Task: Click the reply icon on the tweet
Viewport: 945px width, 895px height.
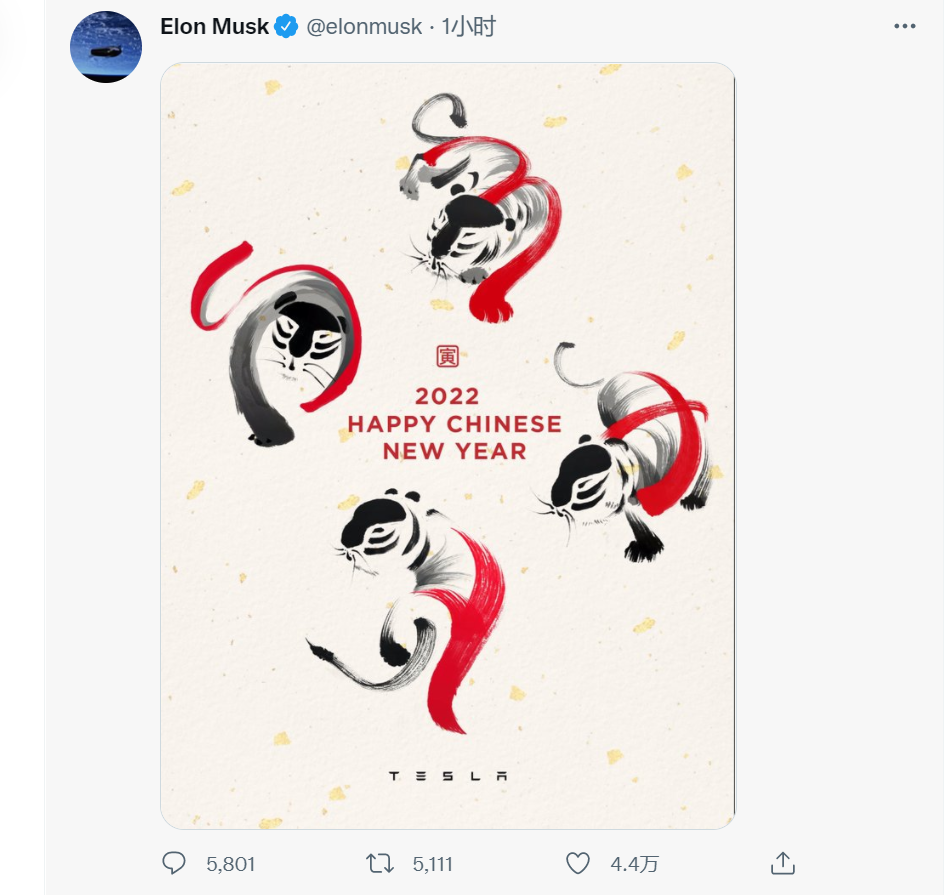Action: (x=175, y=862)
